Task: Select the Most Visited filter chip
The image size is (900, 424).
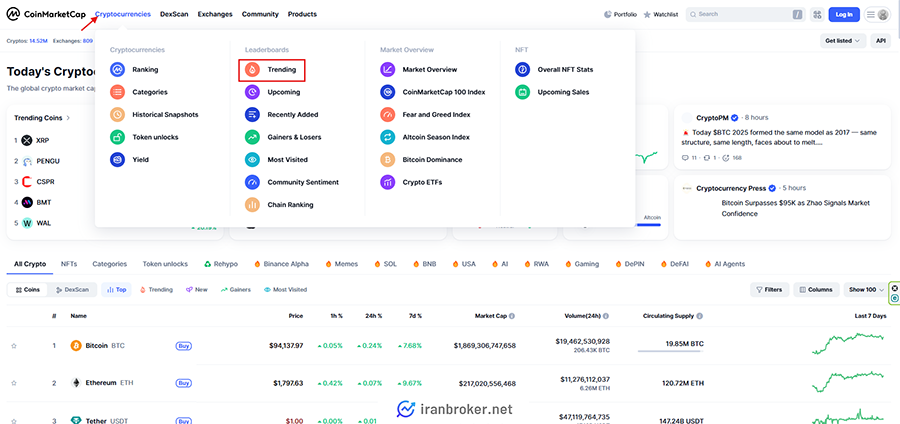Action: point(285,290)
